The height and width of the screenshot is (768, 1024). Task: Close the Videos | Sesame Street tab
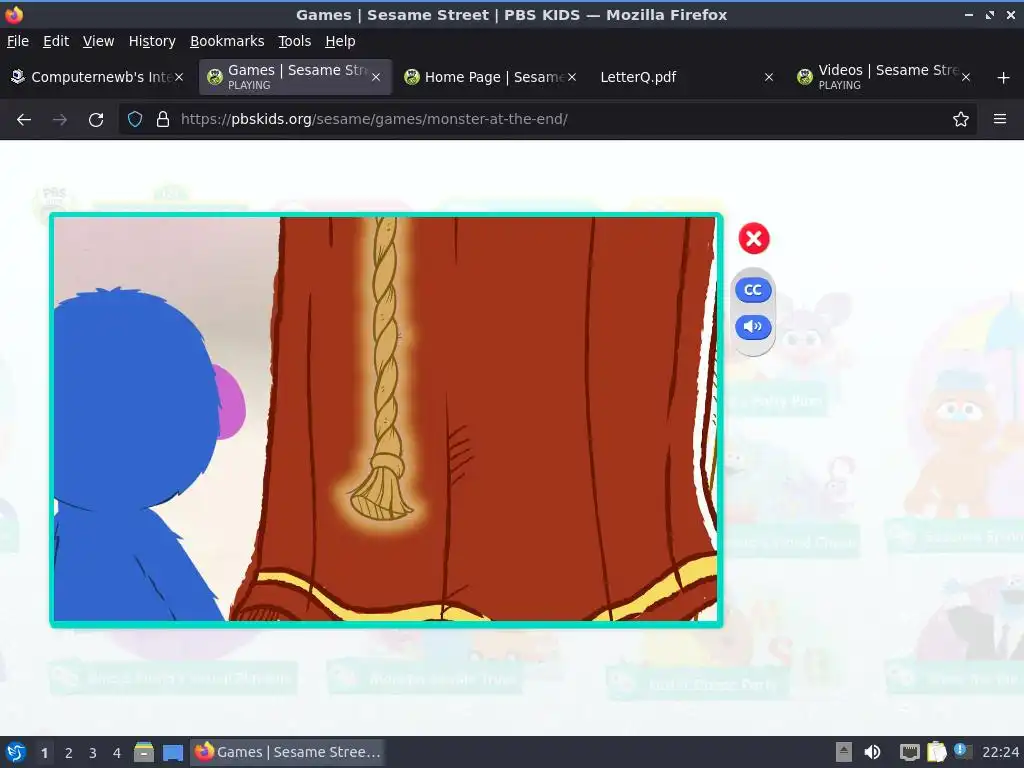[965, 77]
